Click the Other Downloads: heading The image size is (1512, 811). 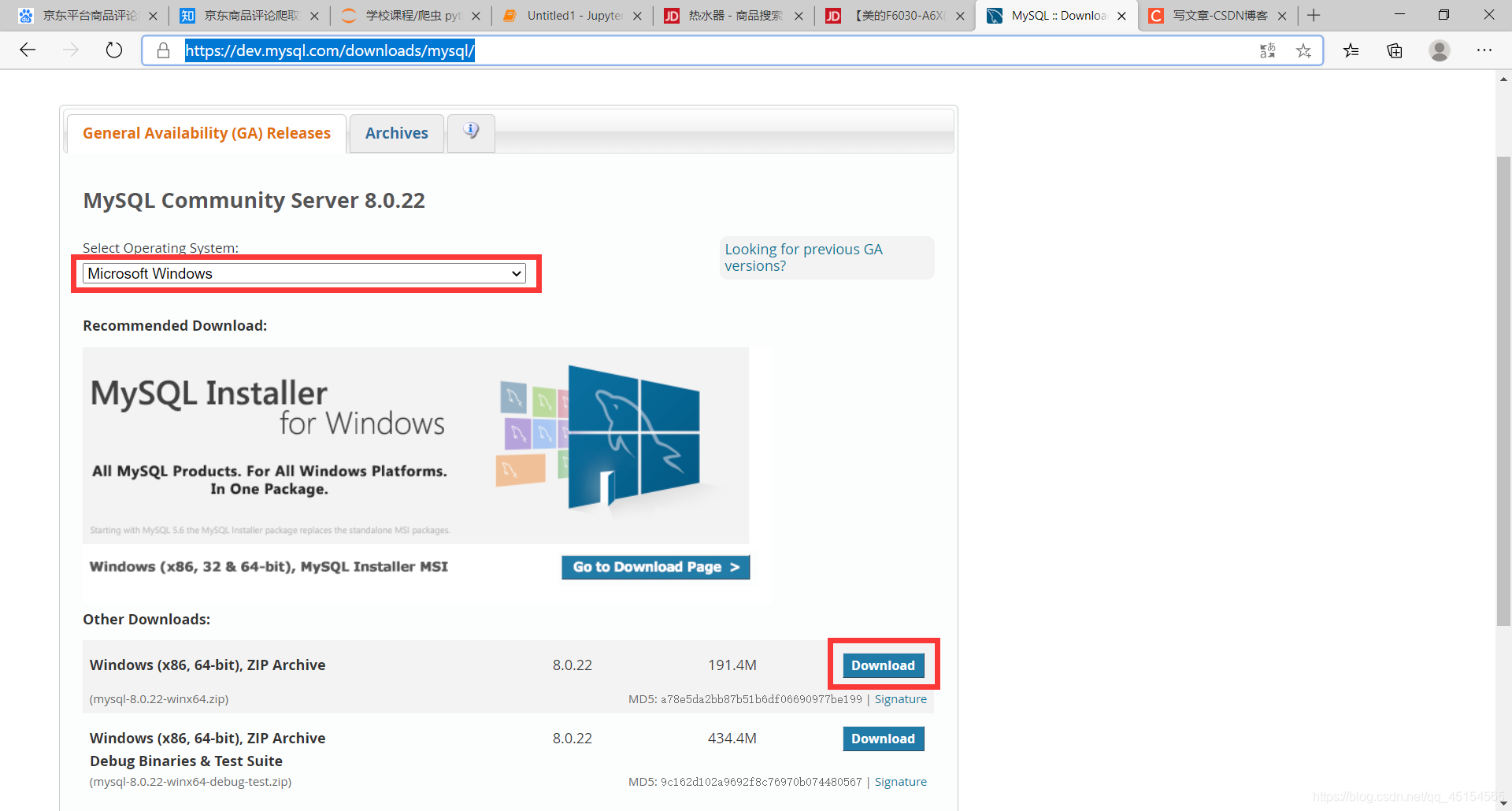(x=146, y=620)
